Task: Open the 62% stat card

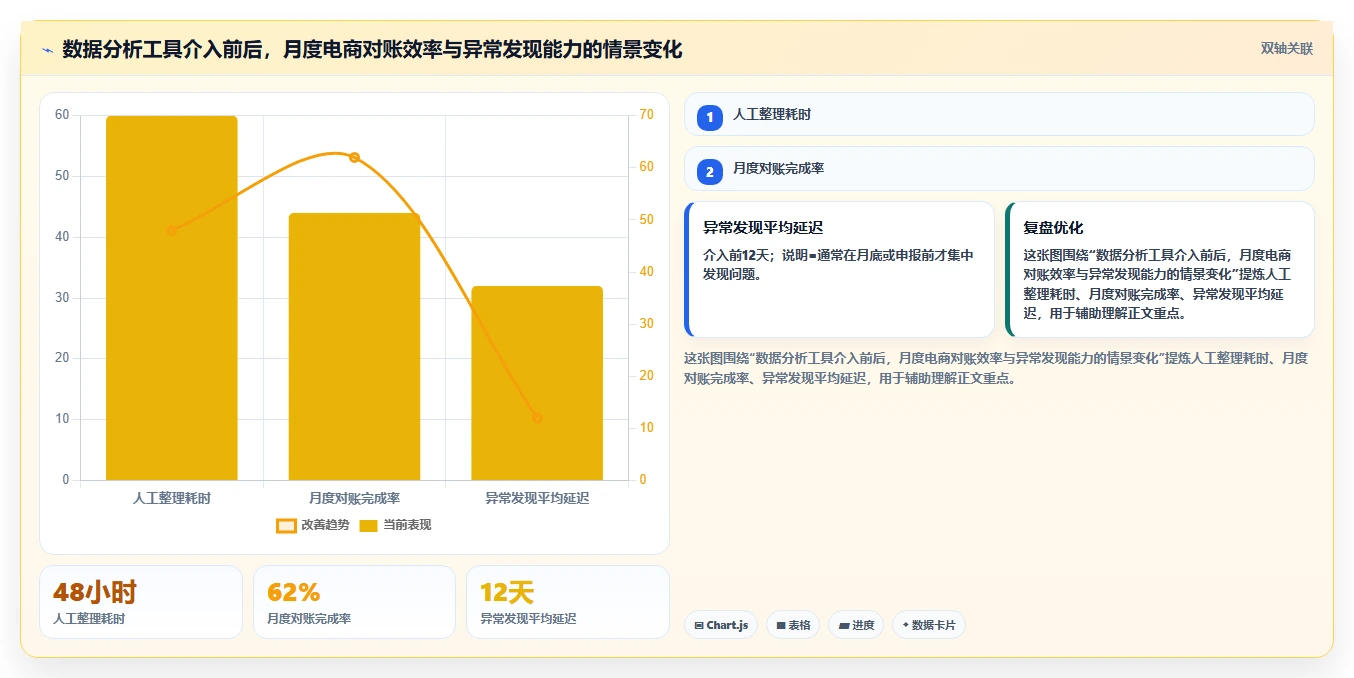Action: click(354, 602)
